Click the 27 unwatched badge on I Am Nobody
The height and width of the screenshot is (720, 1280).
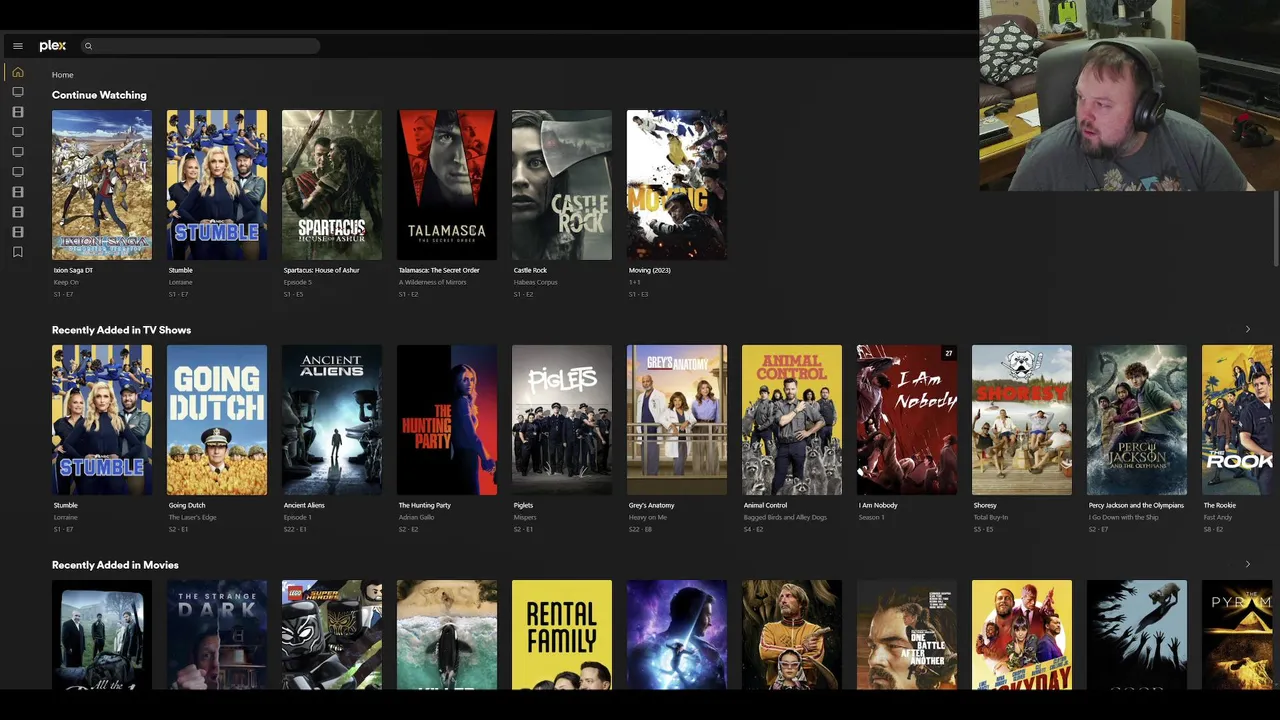(x=949, y=353)
